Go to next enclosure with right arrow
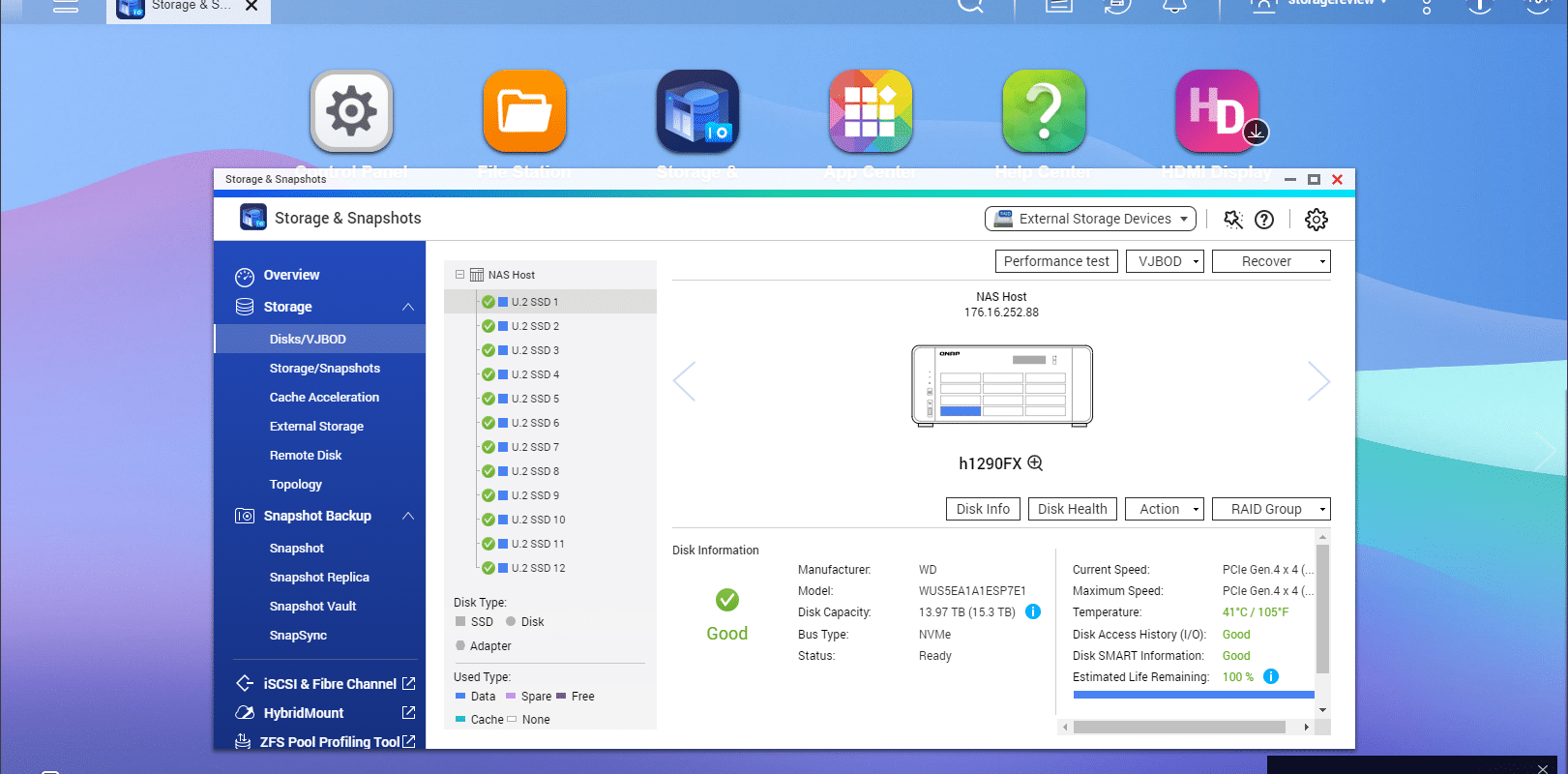This screenshot has width=1568, height=774. click(x=1318, y=381)
